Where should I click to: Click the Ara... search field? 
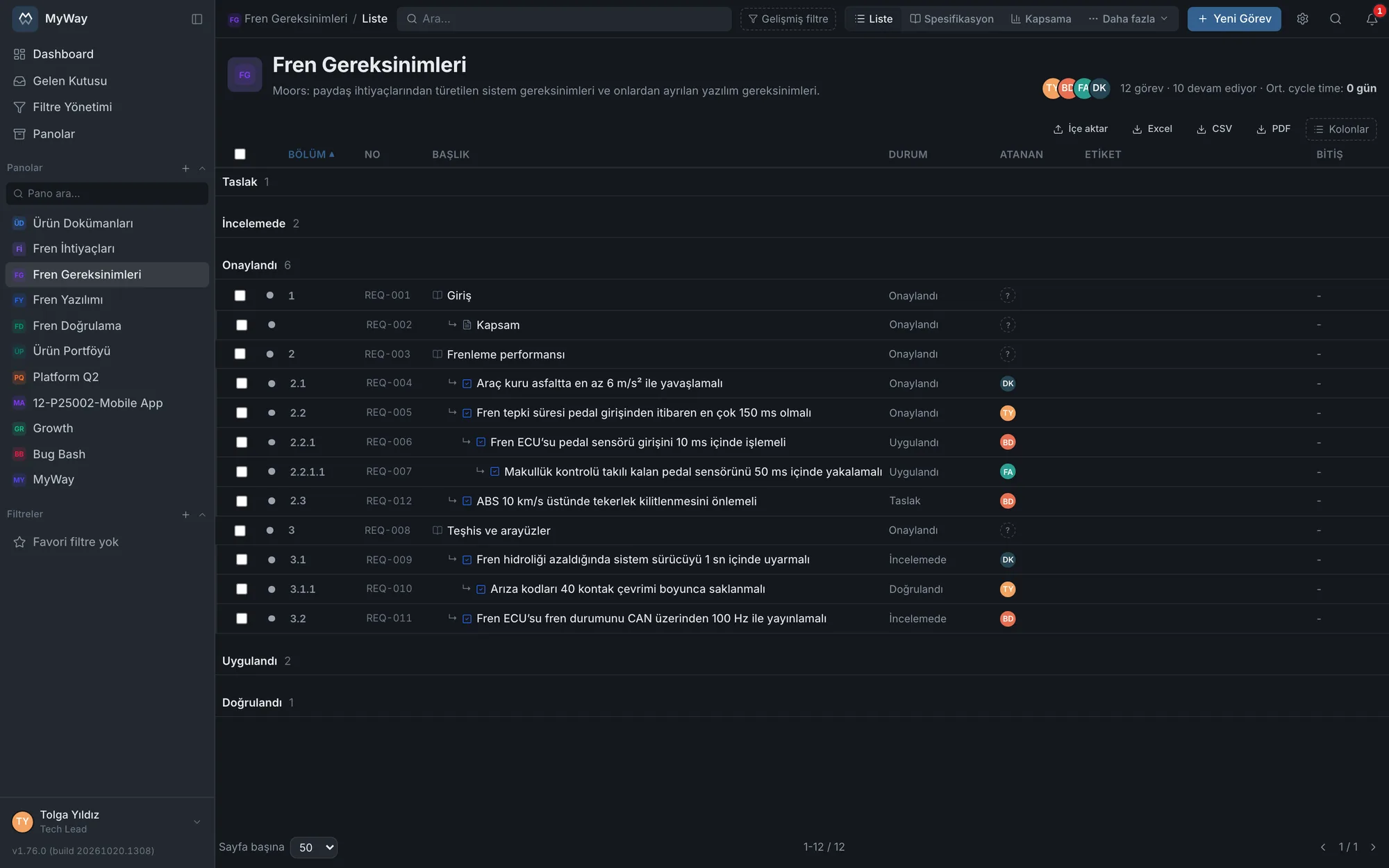coord(564,19)
